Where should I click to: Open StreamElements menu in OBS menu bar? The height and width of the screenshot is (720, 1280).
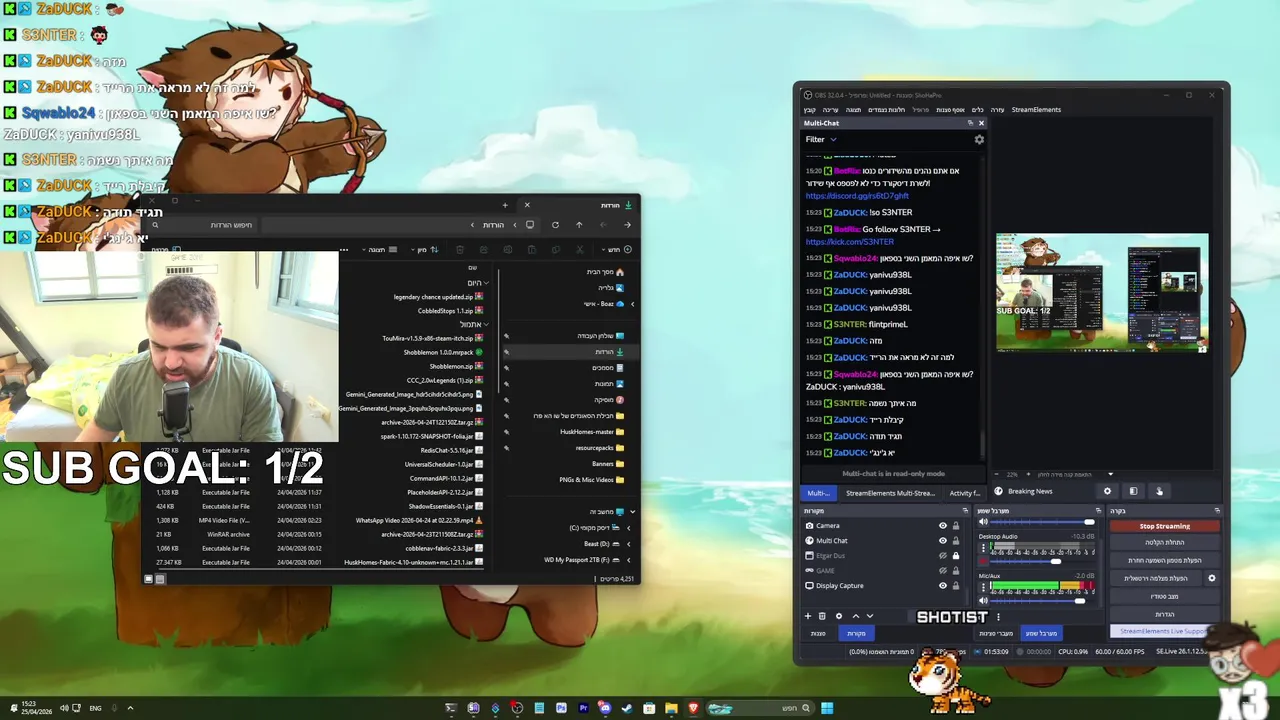(1036, 109)
